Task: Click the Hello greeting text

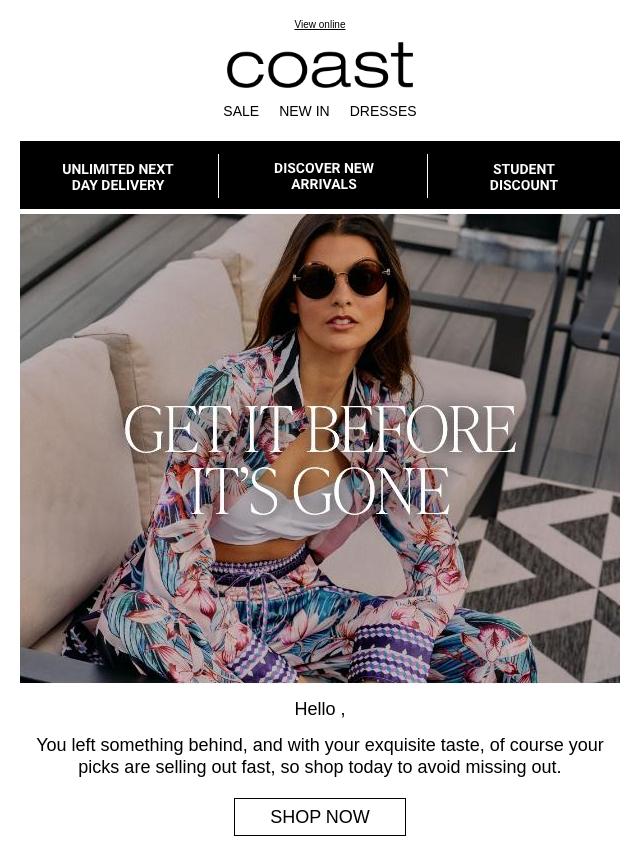Action: click(x=320, y=710)
